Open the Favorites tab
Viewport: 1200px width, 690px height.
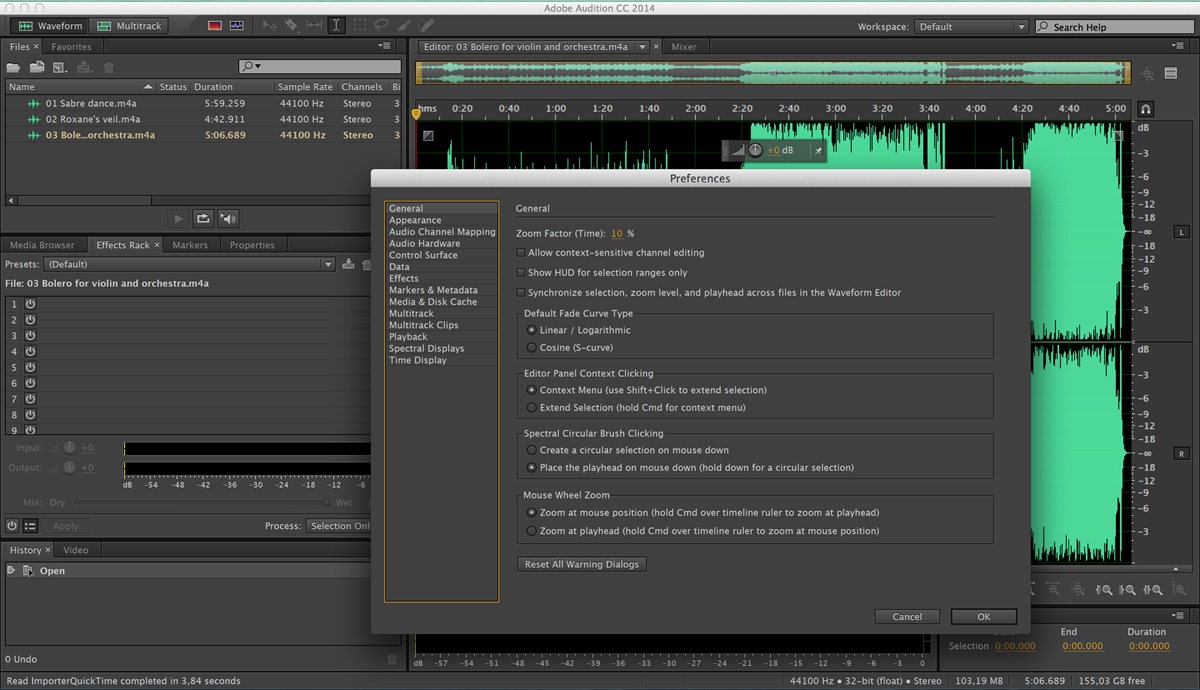pyautogui.click(x=71, y=47)
